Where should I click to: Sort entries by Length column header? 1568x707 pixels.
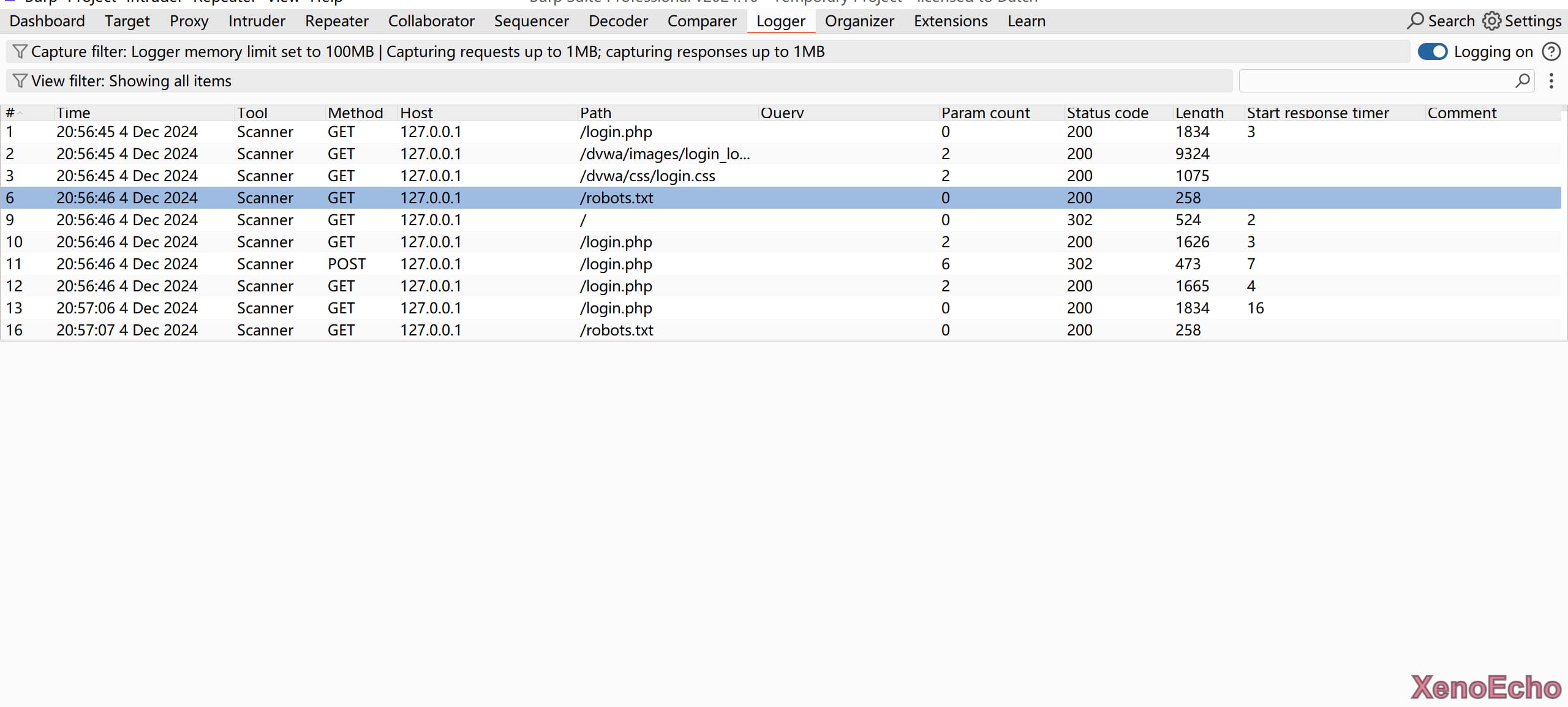[x=1199, y=113]
